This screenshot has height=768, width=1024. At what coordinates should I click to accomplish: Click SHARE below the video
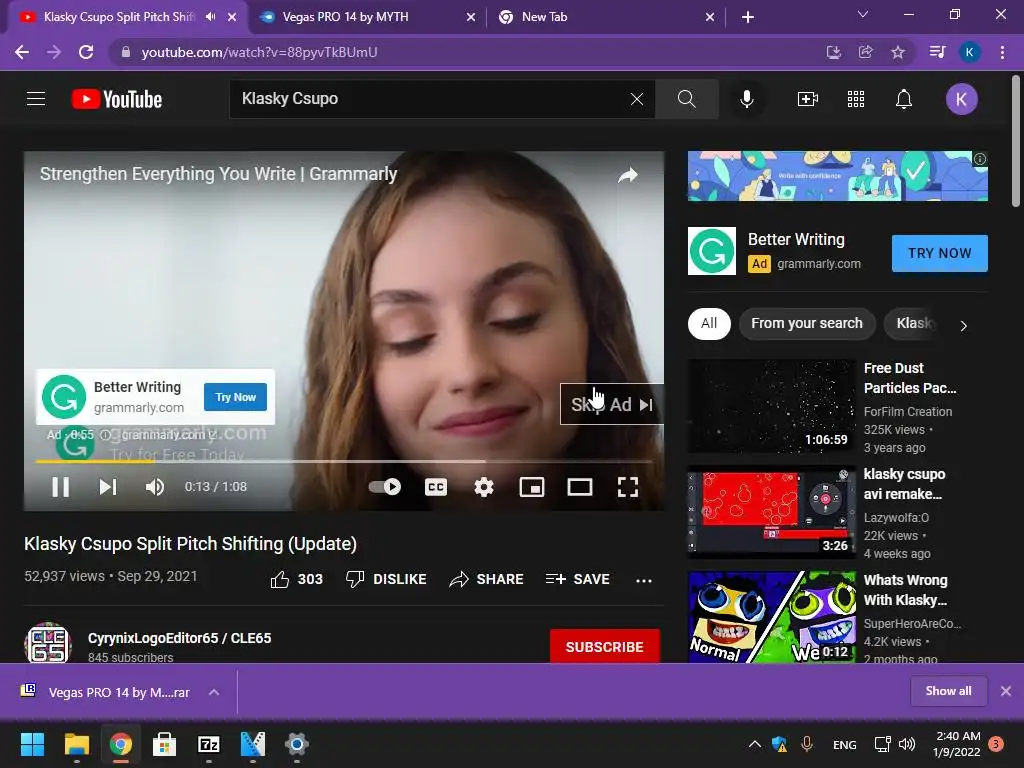click(x=487, y=580)
